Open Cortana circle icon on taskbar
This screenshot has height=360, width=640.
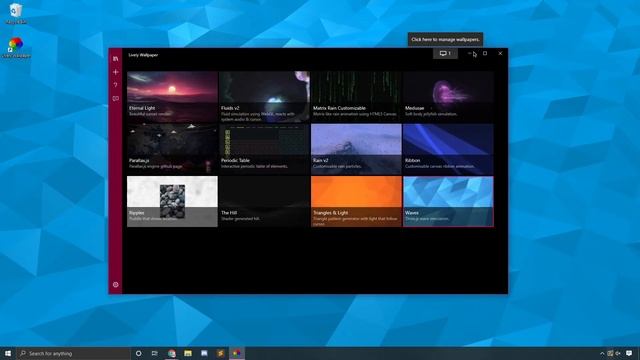click(138, 353)
